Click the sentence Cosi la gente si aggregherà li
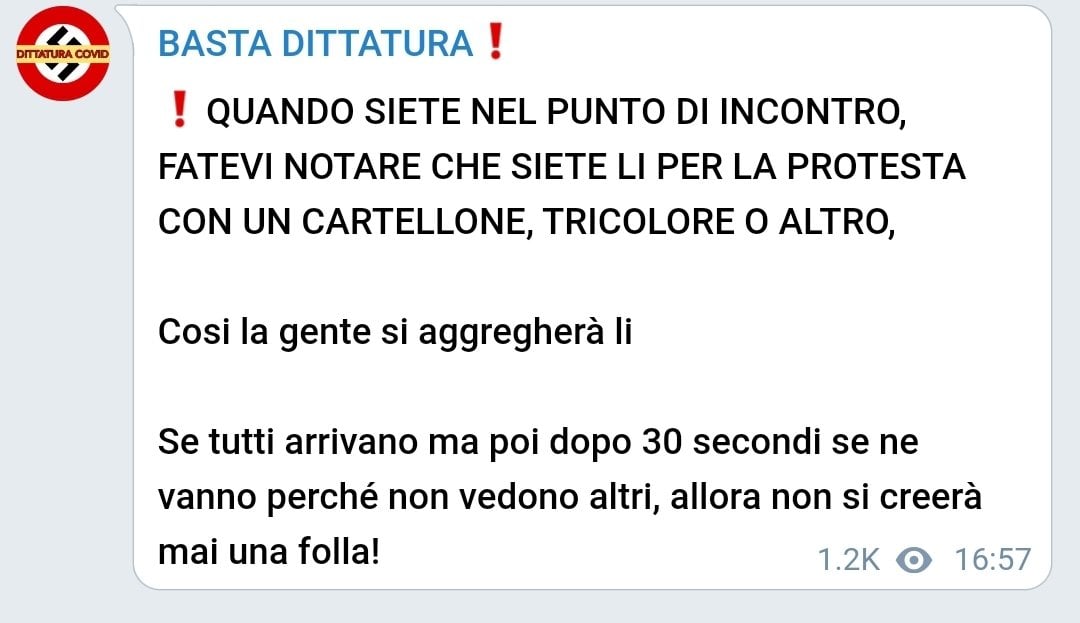The image size is (1080, 623). click(395, 333)
